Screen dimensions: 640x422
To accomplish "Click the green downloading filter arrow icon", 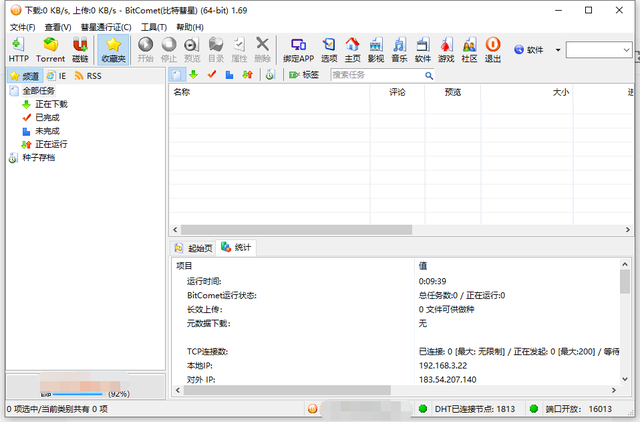I will coord(193,75).
